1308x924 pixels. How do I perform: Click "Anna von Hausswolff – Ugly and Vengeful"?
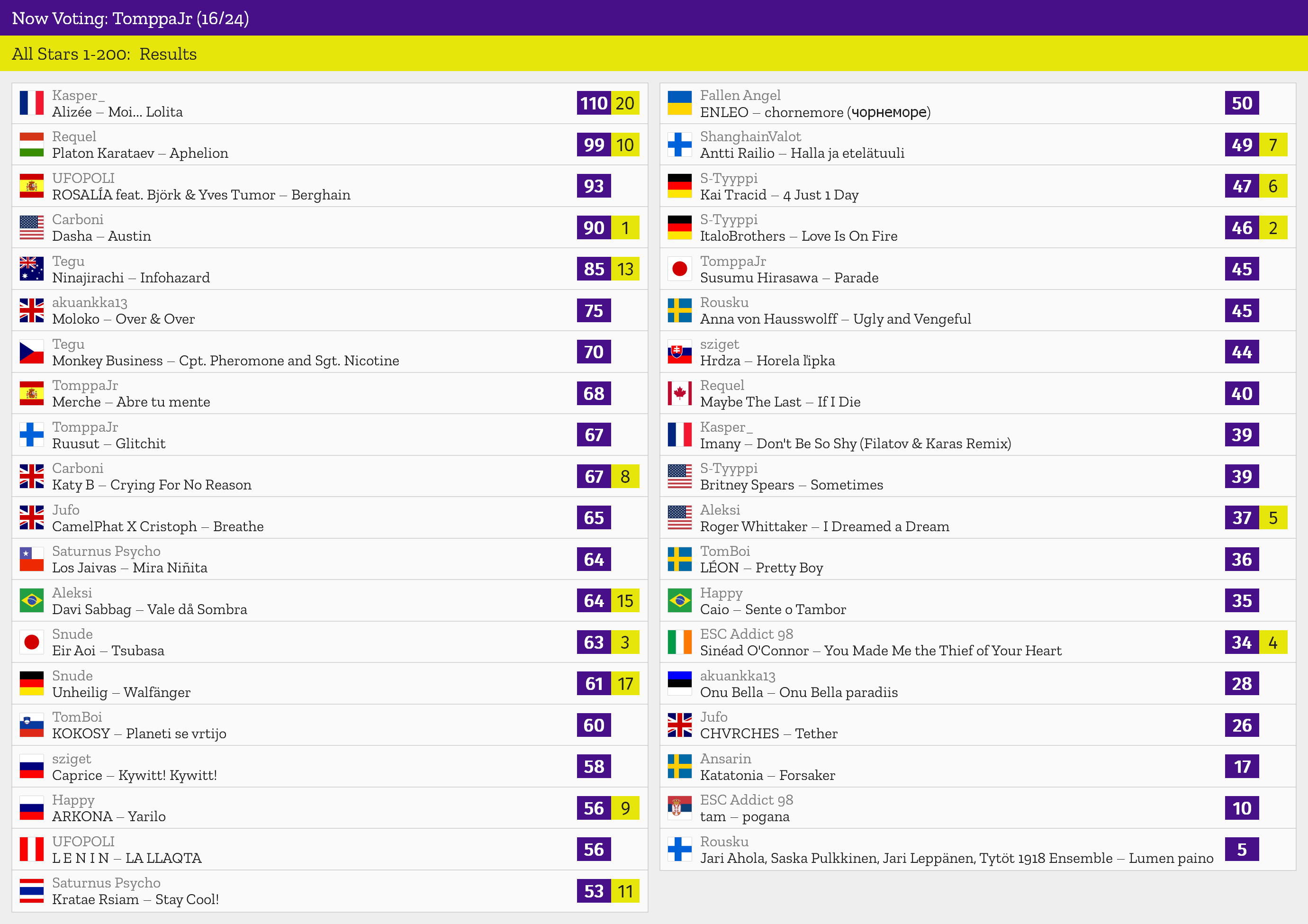click(x=836, y=319)
